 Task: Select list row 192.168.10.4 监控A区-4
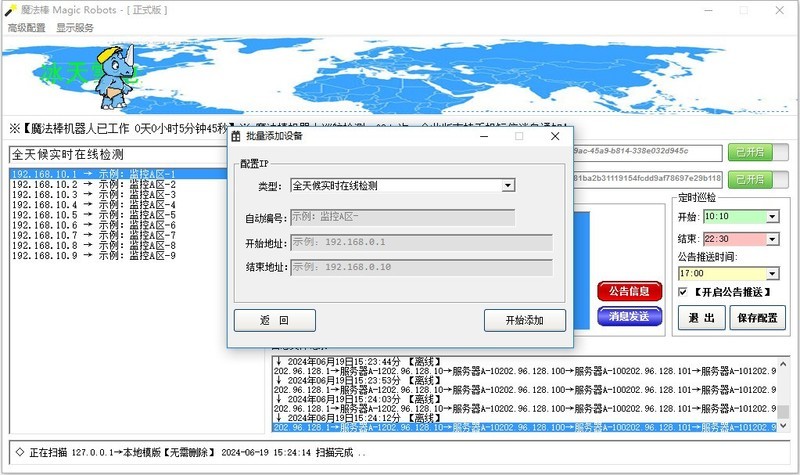[x=118, y=205]
